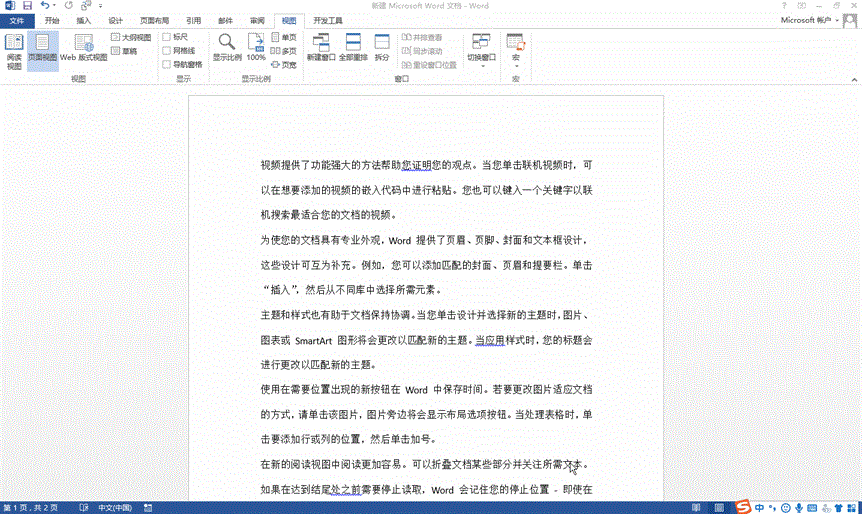Click the Outline view (大纲视图) button
This screenshot has width=862, height=514.
[130, 37]
